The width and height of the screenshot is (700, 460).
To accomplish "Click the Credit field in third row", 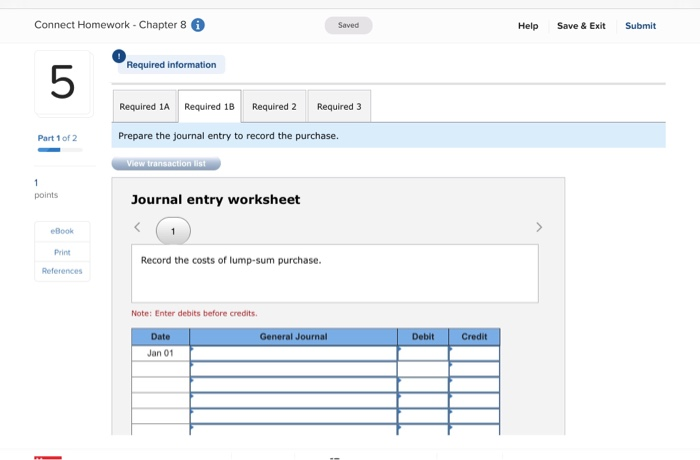I will coord(474,385).
